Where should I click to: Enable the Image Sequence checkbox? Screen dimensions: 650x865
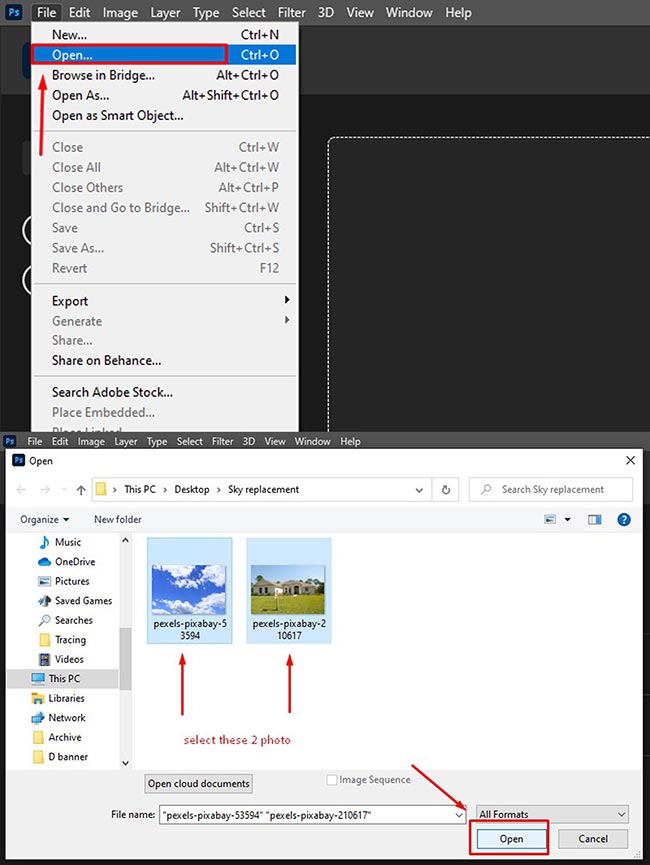pyautogui.click(x=332, y=780)
